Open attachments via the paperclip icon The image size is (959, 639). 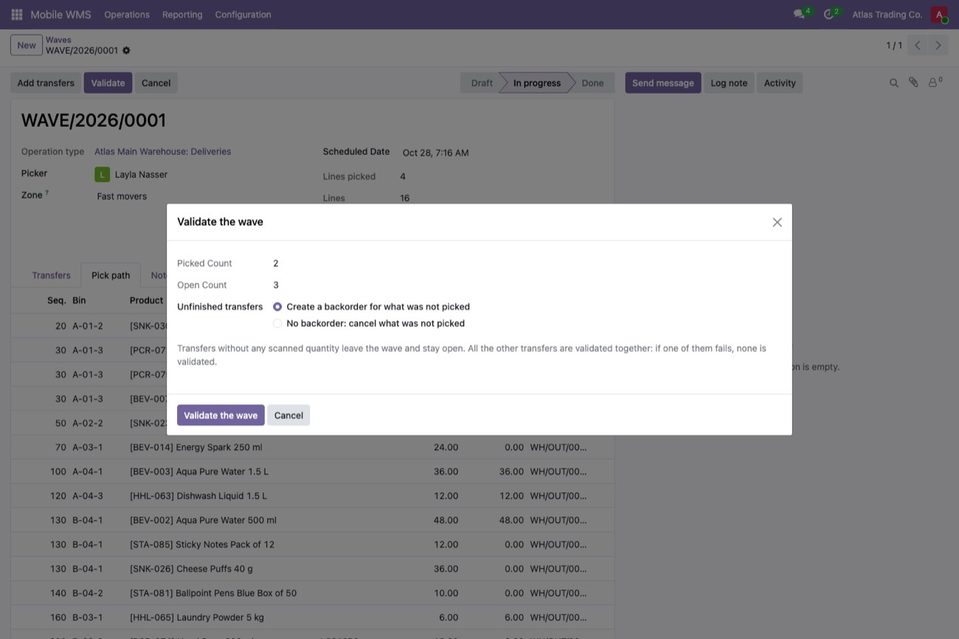coord(913,83)
